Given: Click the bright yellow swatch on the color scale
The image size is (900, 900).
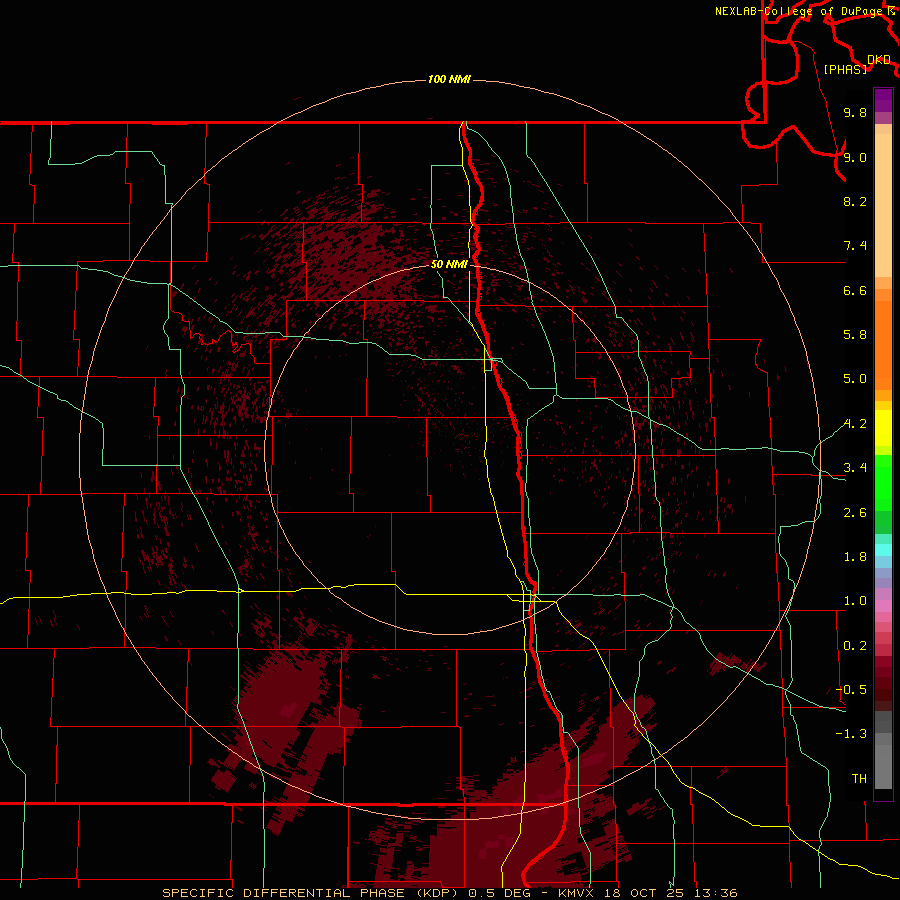Looking at the screenshot, I should tap(883, 428).
